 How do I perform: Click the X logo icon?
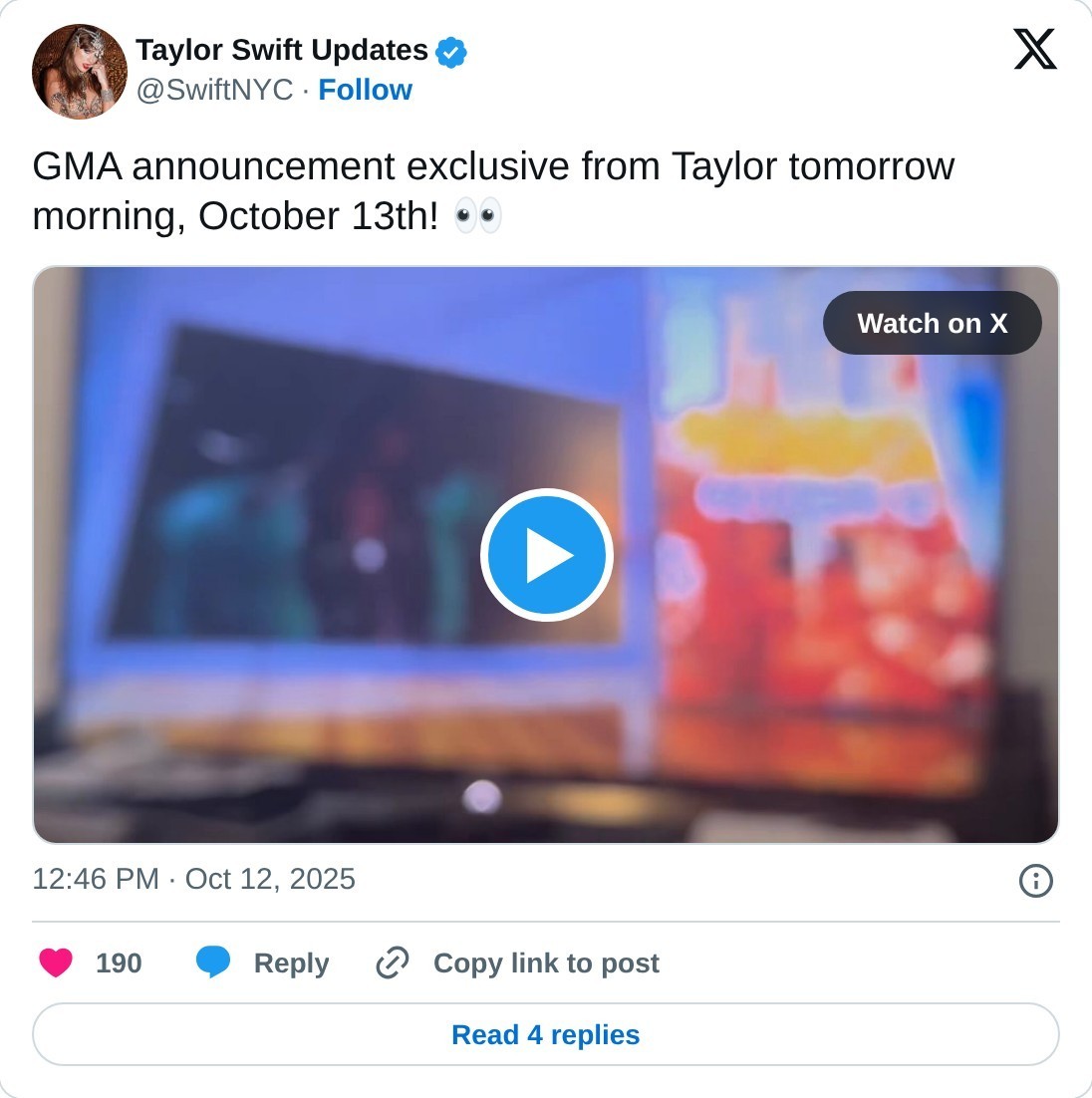[1034, 49]
